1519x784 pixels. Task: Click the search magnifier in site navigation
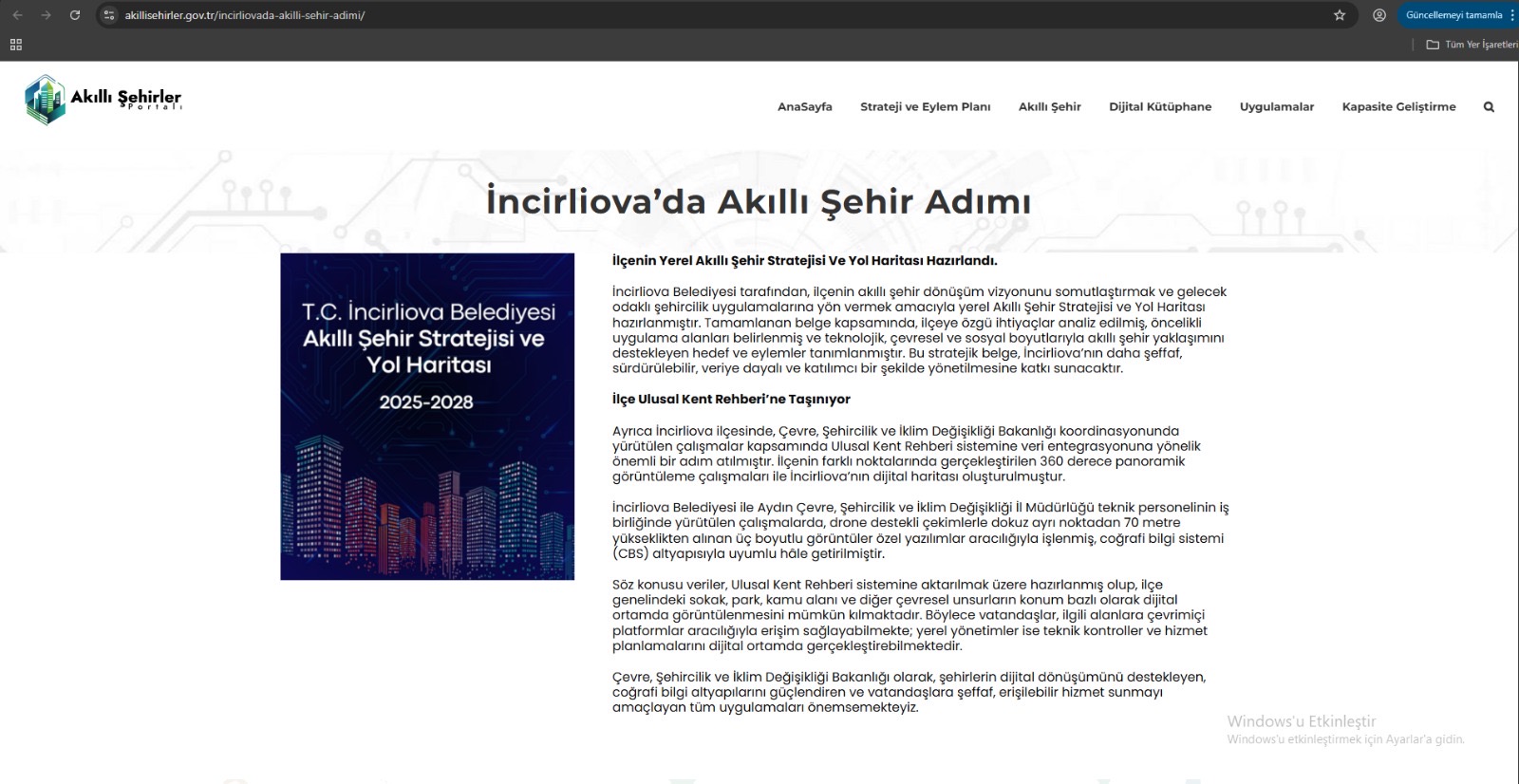coord(1489,107)
